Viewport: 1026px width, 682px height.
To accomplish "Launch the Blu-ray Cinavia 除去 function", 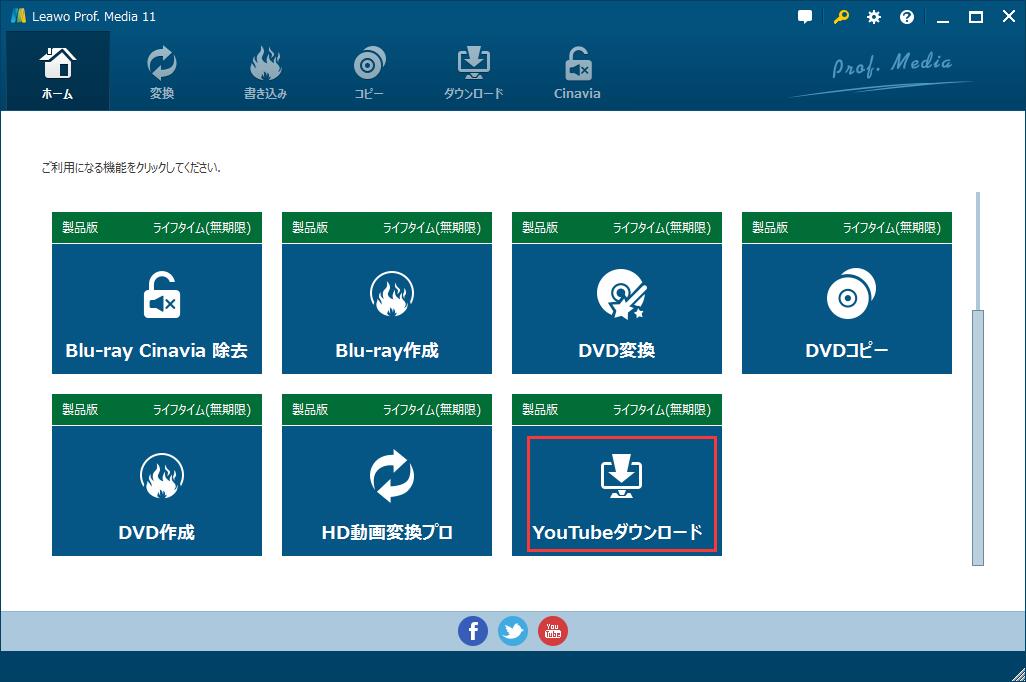I will click(x=156, y=308).
